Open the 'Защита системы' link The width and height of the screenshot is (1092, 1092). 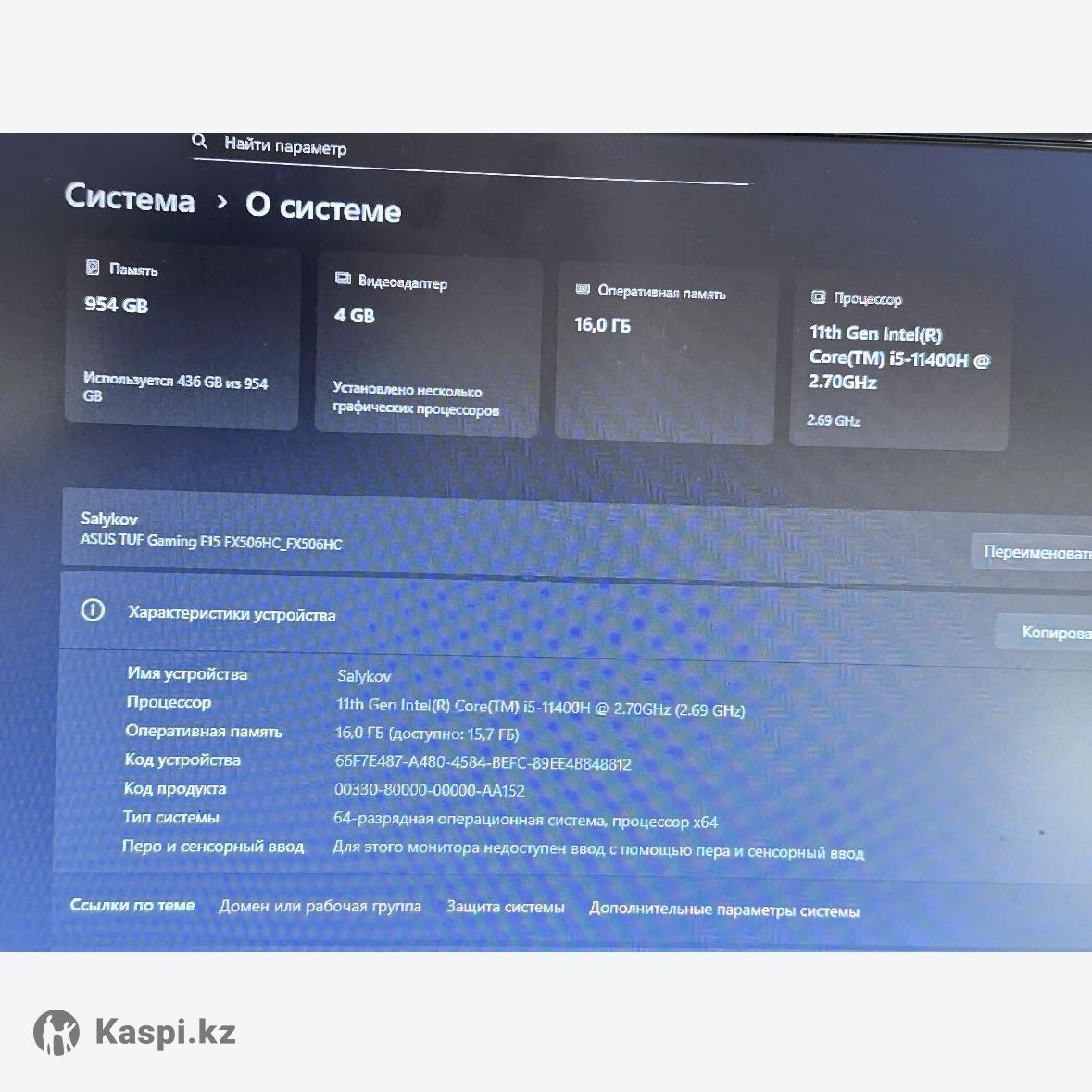point(505,908)
